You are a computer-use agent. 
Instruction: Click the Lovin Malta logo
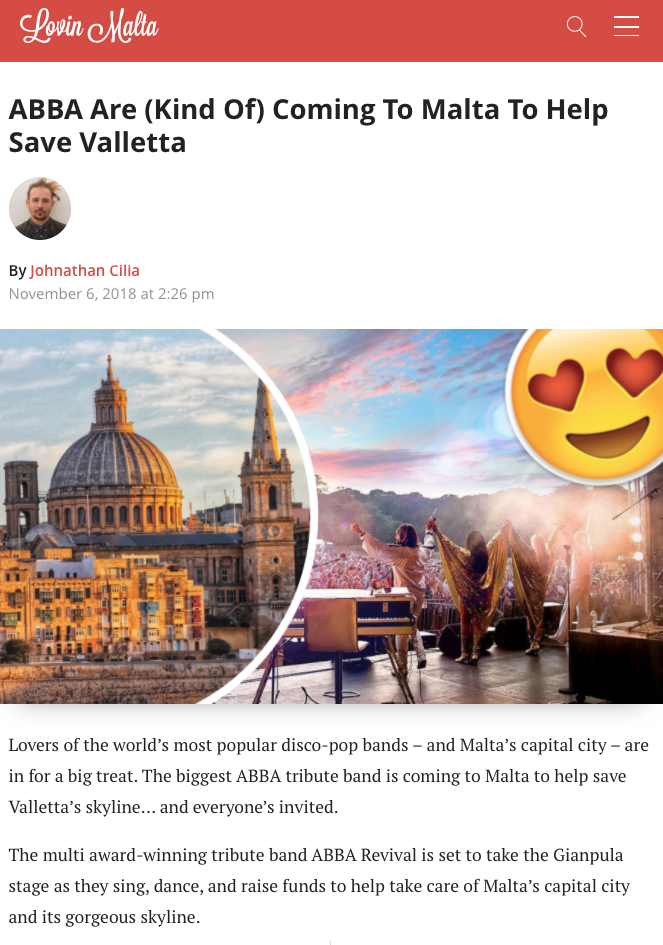click(x=89, y=27)
